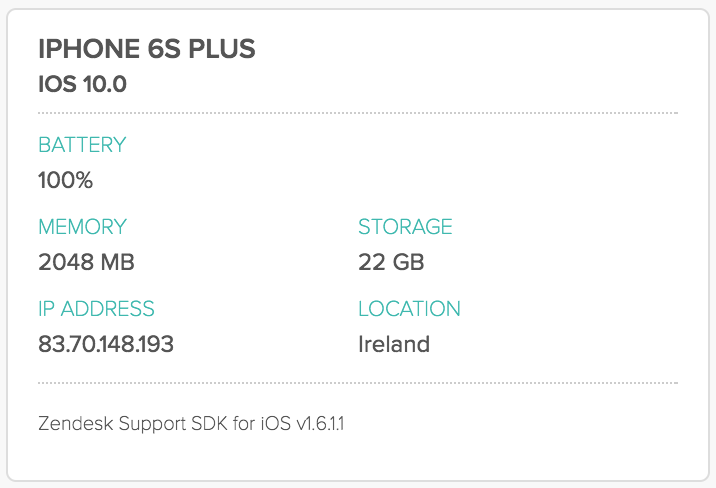
Task: Select the 83.70.148.193 IP address value
Action: [106, 345]
